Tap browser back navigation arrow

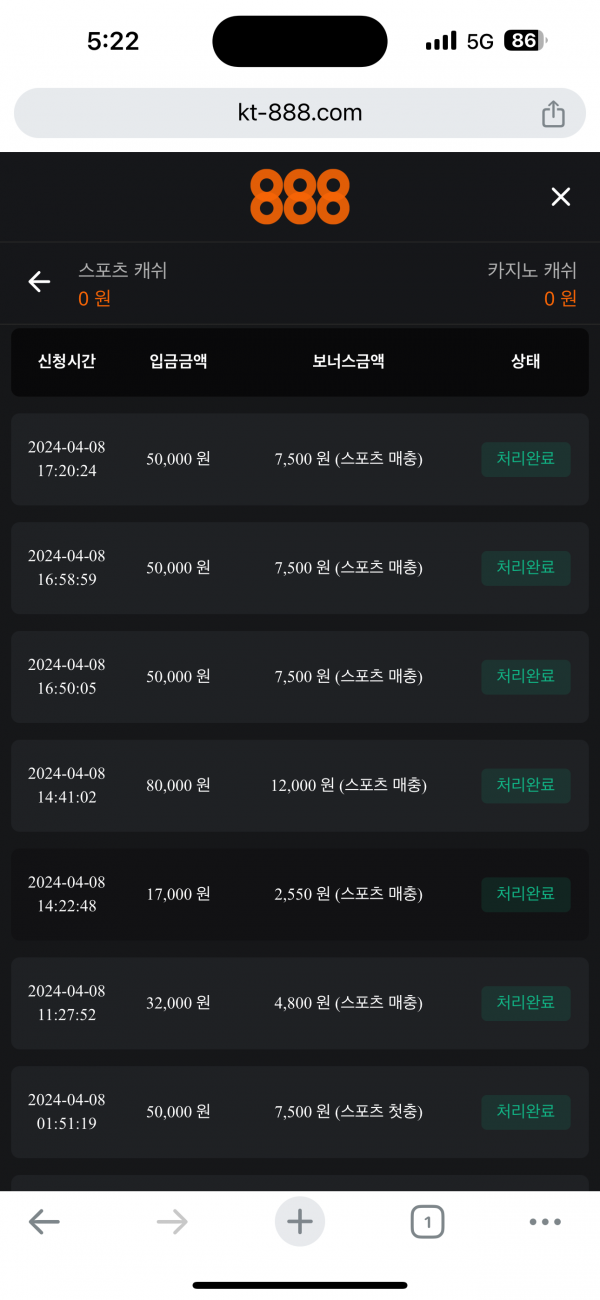click(x=44, y=1221)
